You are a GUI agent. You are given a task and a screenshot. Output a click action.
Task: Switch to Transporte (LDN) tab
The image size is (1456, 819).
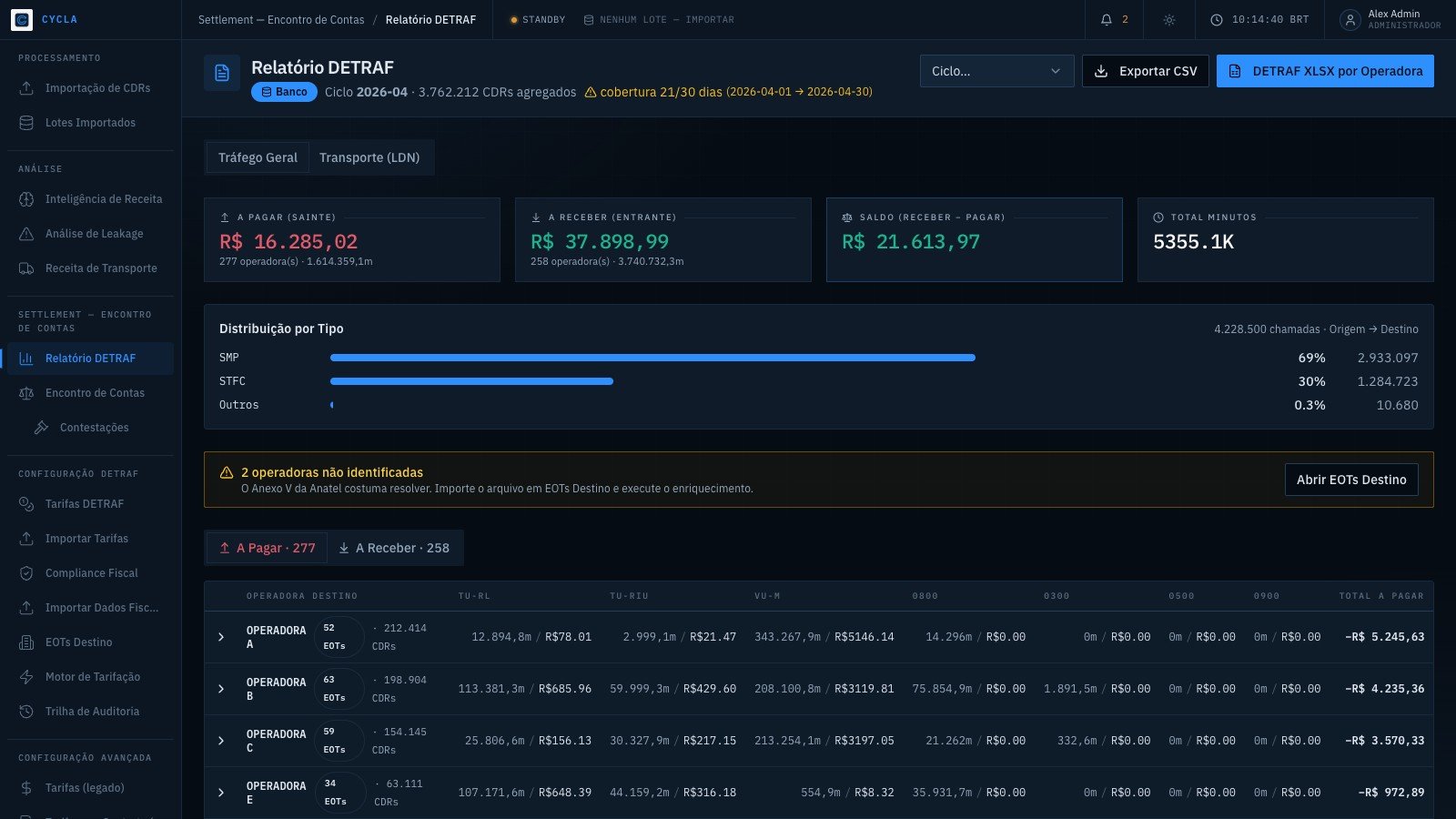click(x=369, y=157)
